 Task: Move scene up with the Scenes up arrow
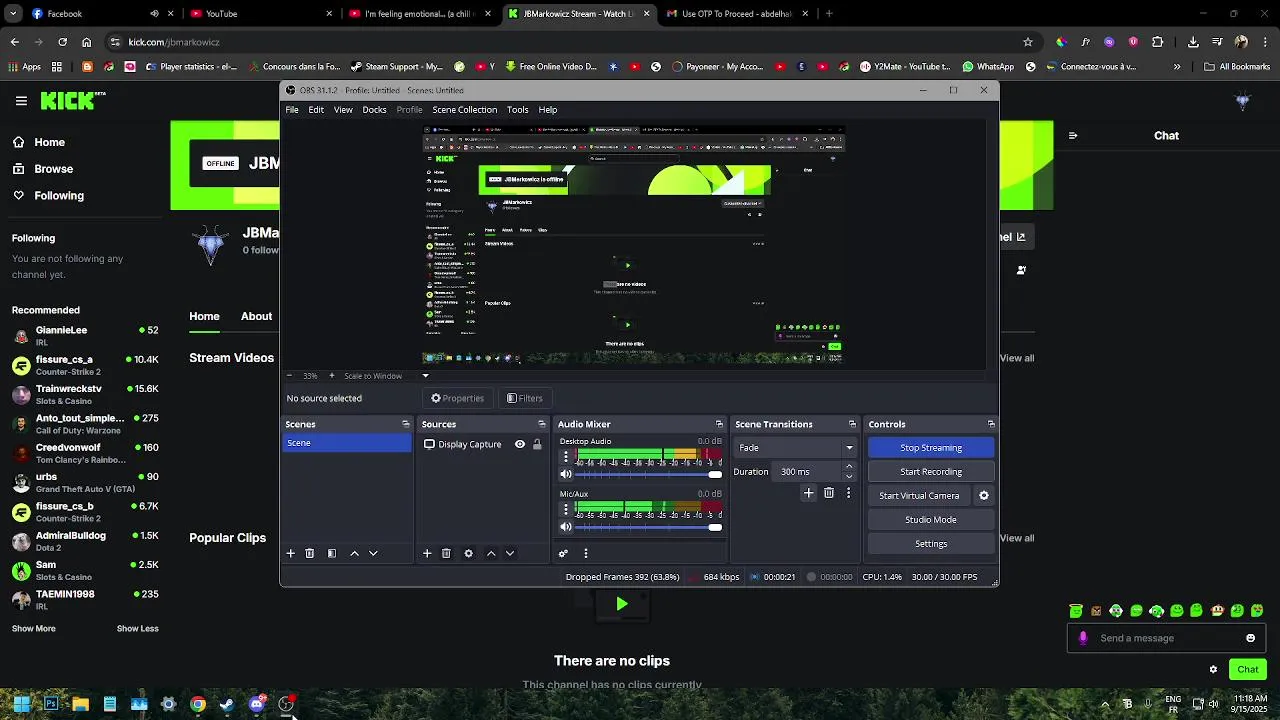(354, 553)
